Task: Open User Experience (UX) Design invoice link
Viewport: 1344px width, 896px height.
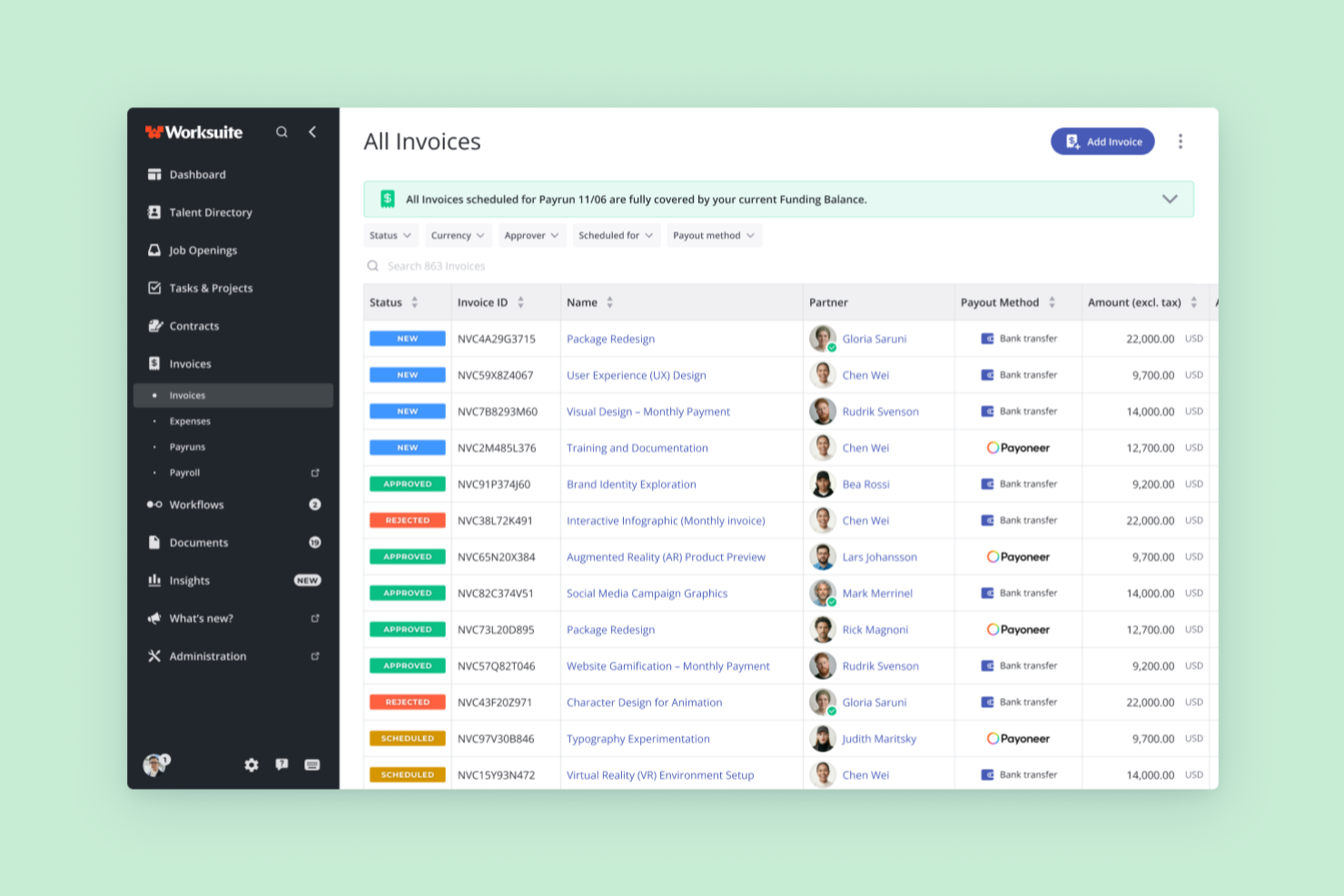Action: coord(637,375)
